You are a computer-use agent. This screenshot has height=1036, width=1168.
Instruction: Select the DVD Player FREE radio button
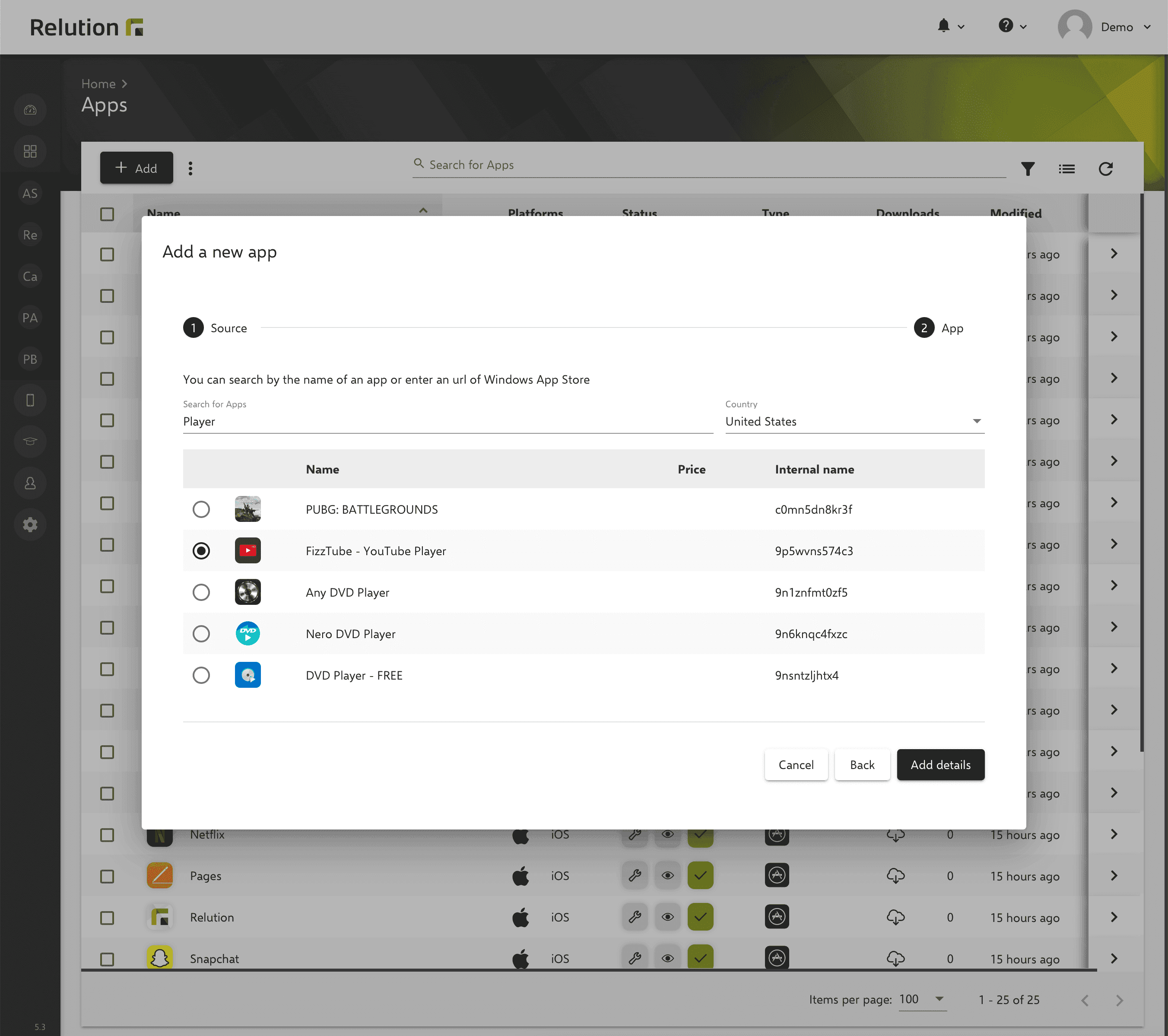(200, 675)
